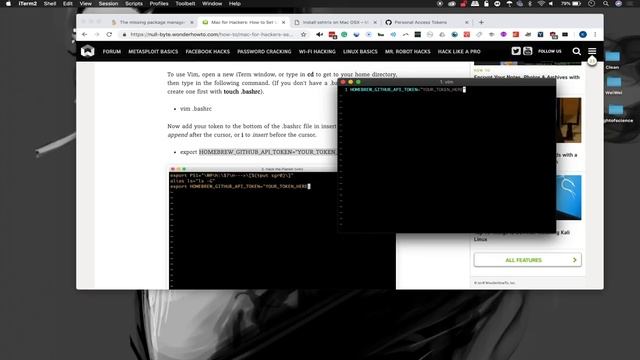Close the 'Personal Access Tokens' tab
The height and width of the screenshot is (360, 640).
coord(467,22)
